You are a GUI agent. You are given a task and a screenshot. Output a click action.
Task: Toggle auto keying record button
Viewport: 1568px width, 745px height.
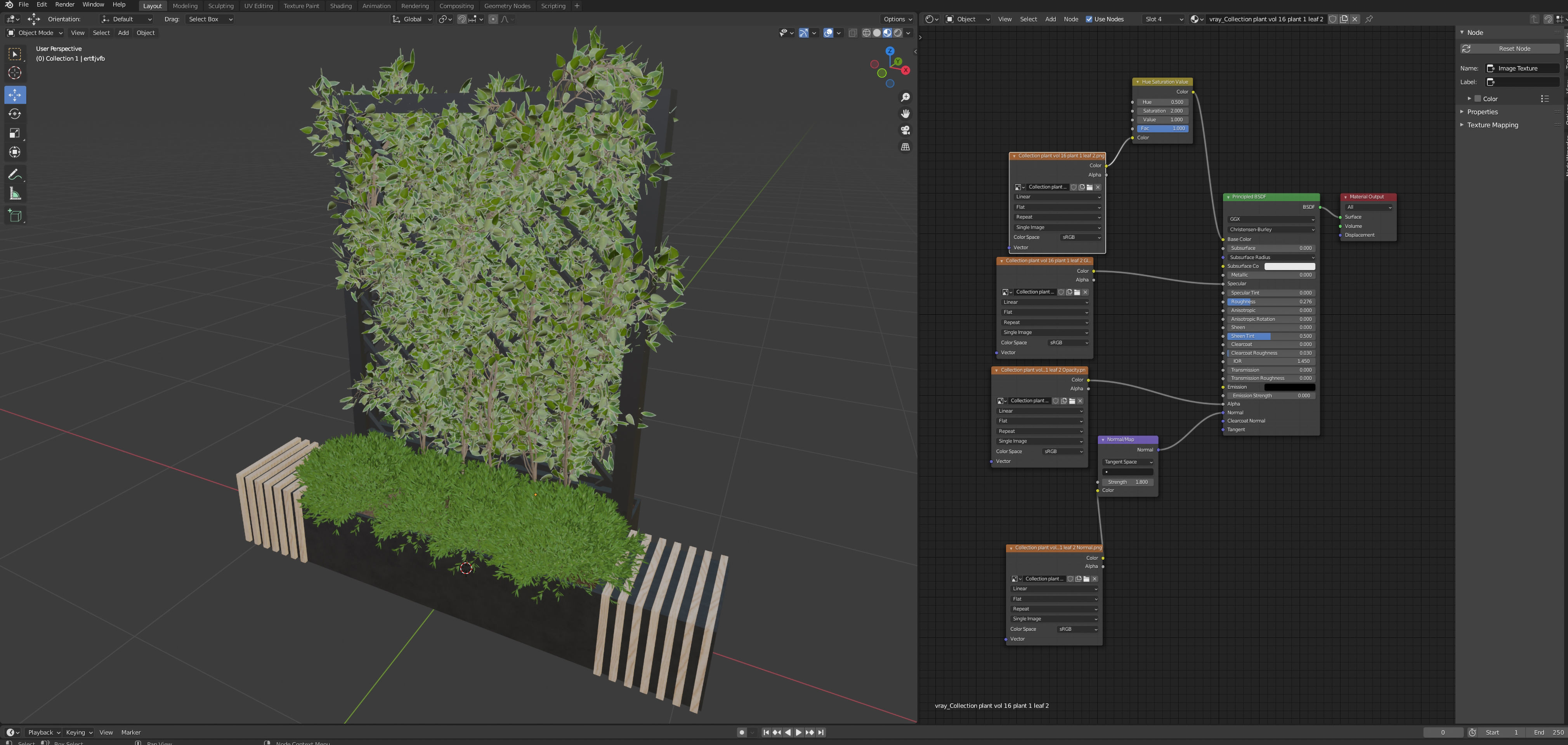741,732
